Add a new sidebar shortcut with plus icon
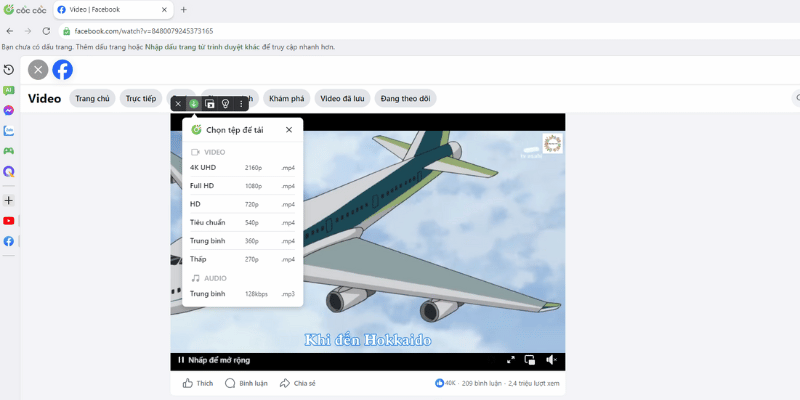The width and height of the screenshot is (800, 400). [9, 200]
